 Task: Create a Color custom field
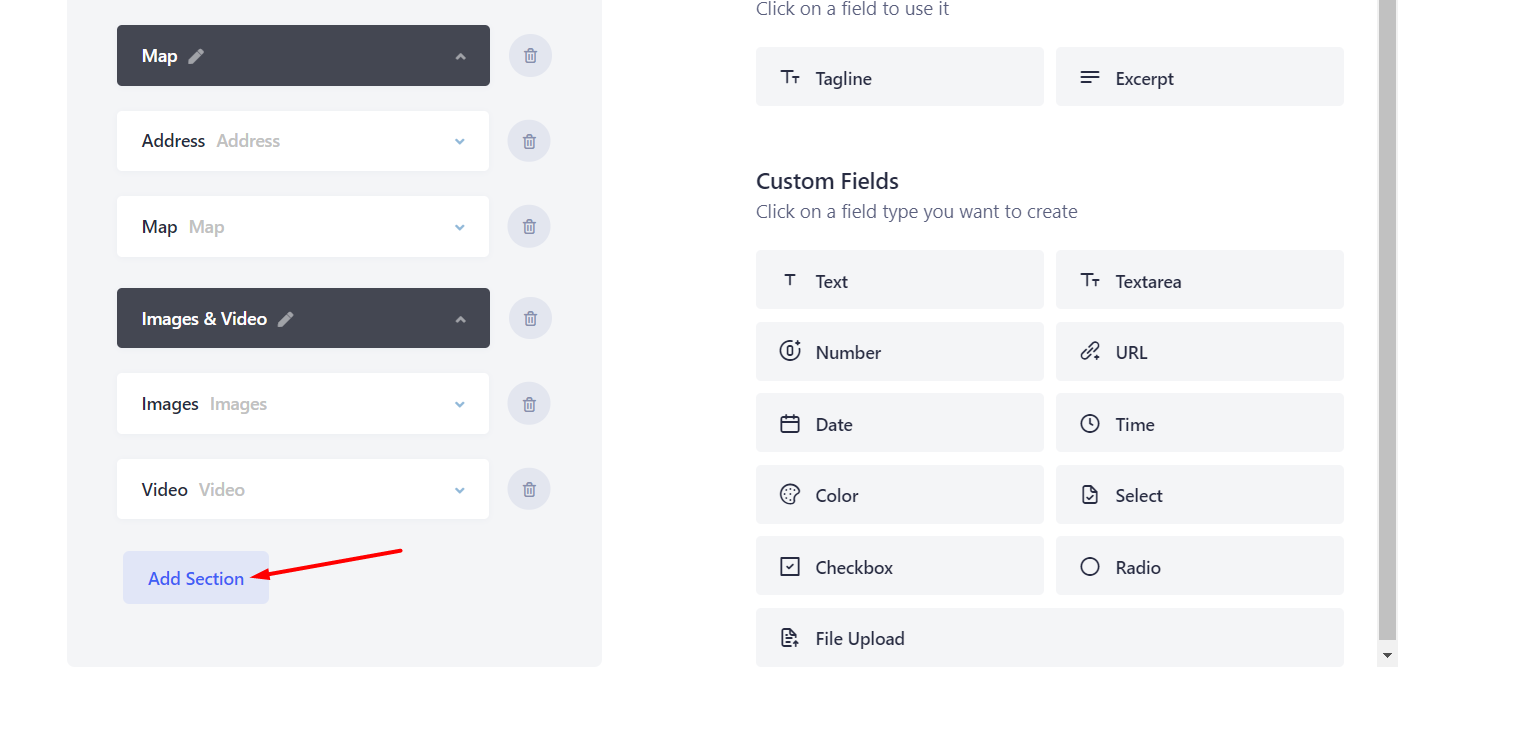pyautogui.click(x=898, y=494)
